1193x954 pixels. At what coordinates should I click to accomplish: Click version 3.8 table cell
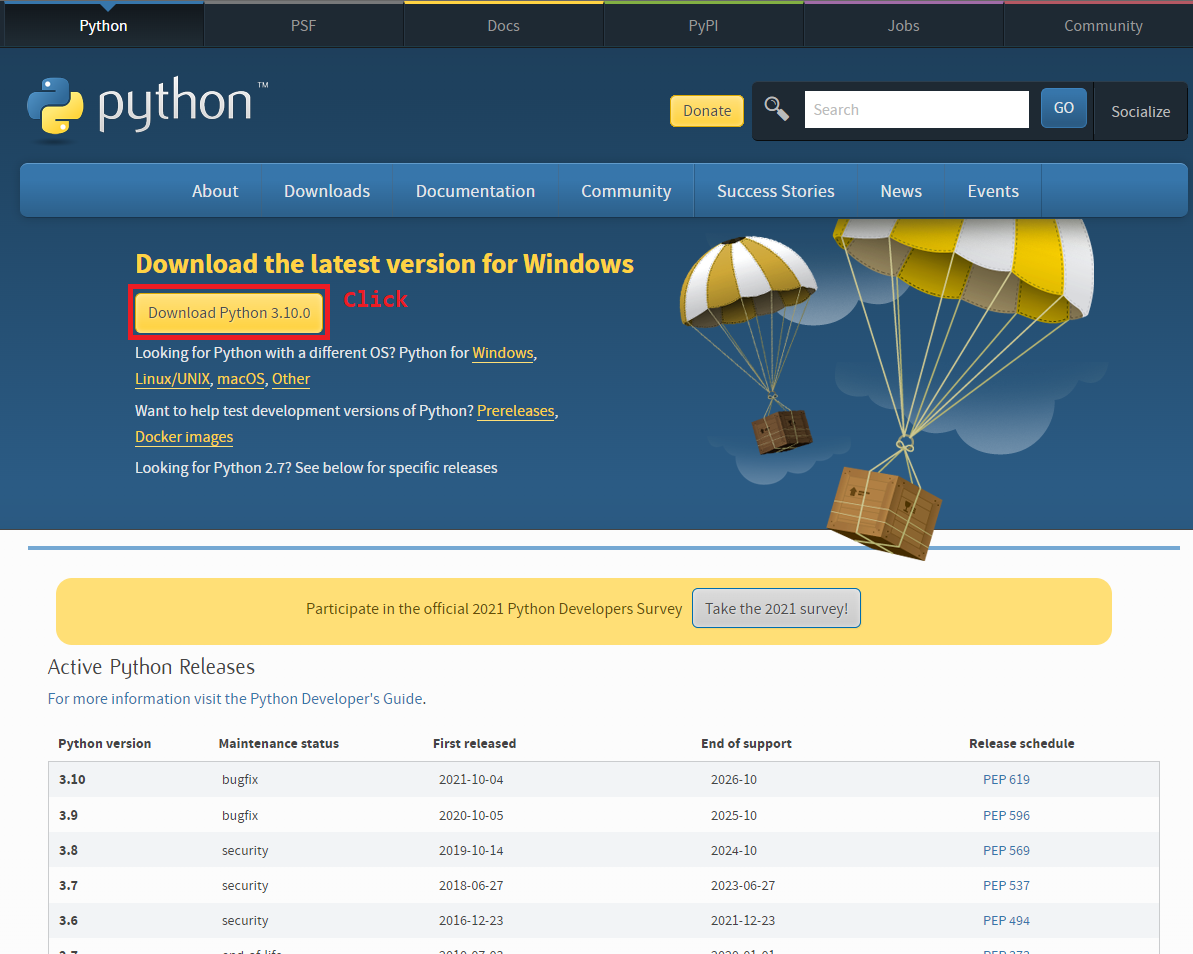click(68, 850)
